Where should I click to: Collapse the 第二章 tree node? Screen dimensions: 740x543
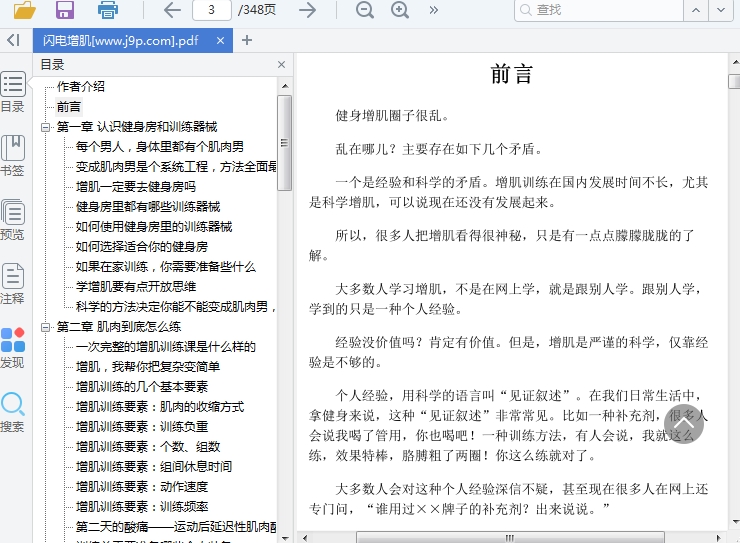coord(46,327)
